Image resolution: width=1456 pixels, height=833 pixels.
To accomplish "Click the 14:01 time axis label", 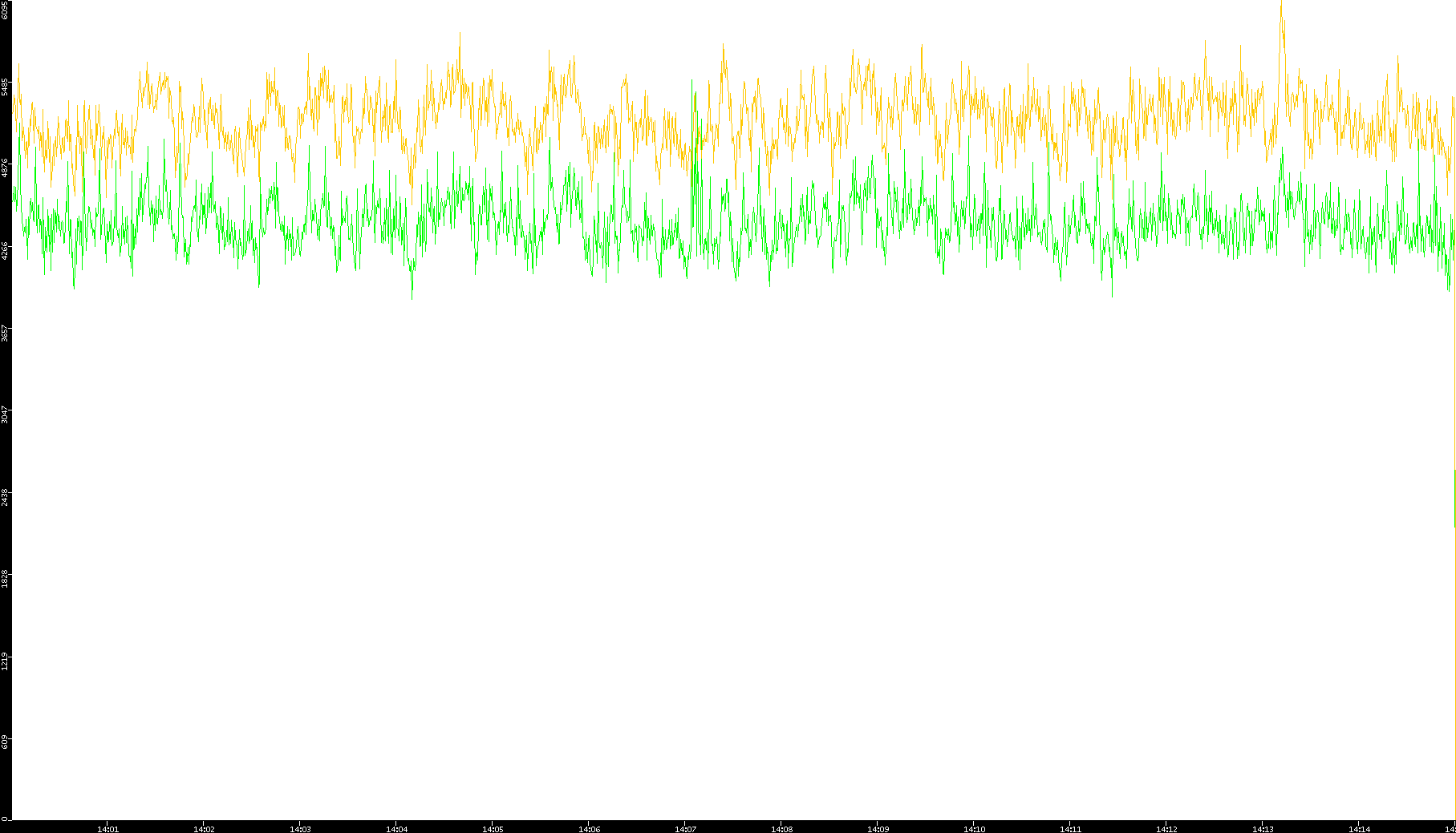I will click(107, 829).
